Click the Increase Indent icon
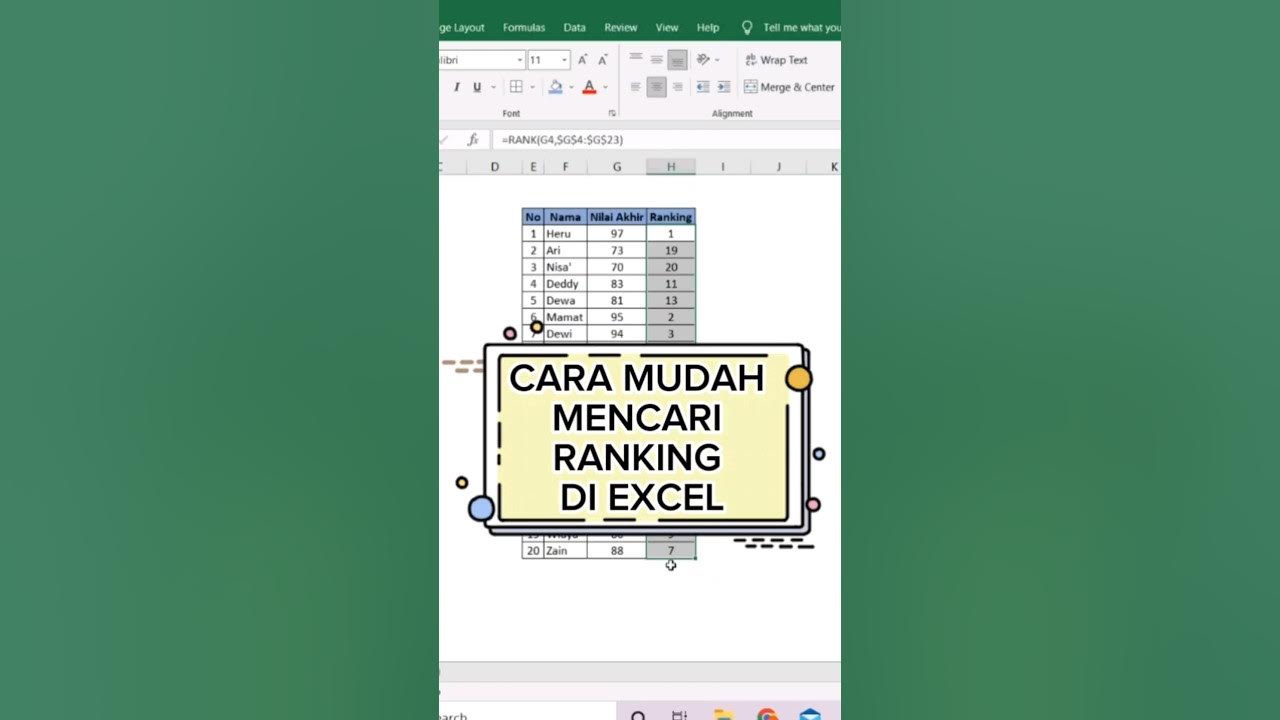 pyautogui.click(x=724, y=87)
